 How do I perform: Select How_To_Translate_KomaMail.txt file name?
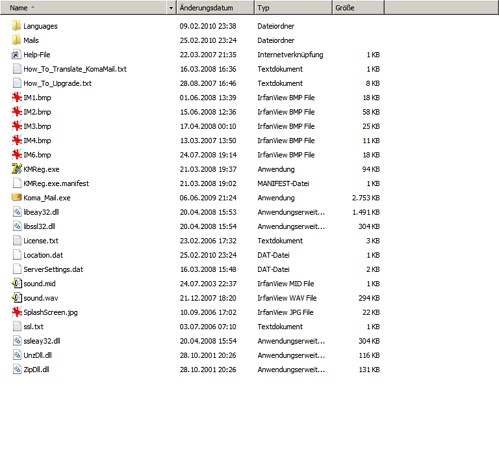pos(75,69)
